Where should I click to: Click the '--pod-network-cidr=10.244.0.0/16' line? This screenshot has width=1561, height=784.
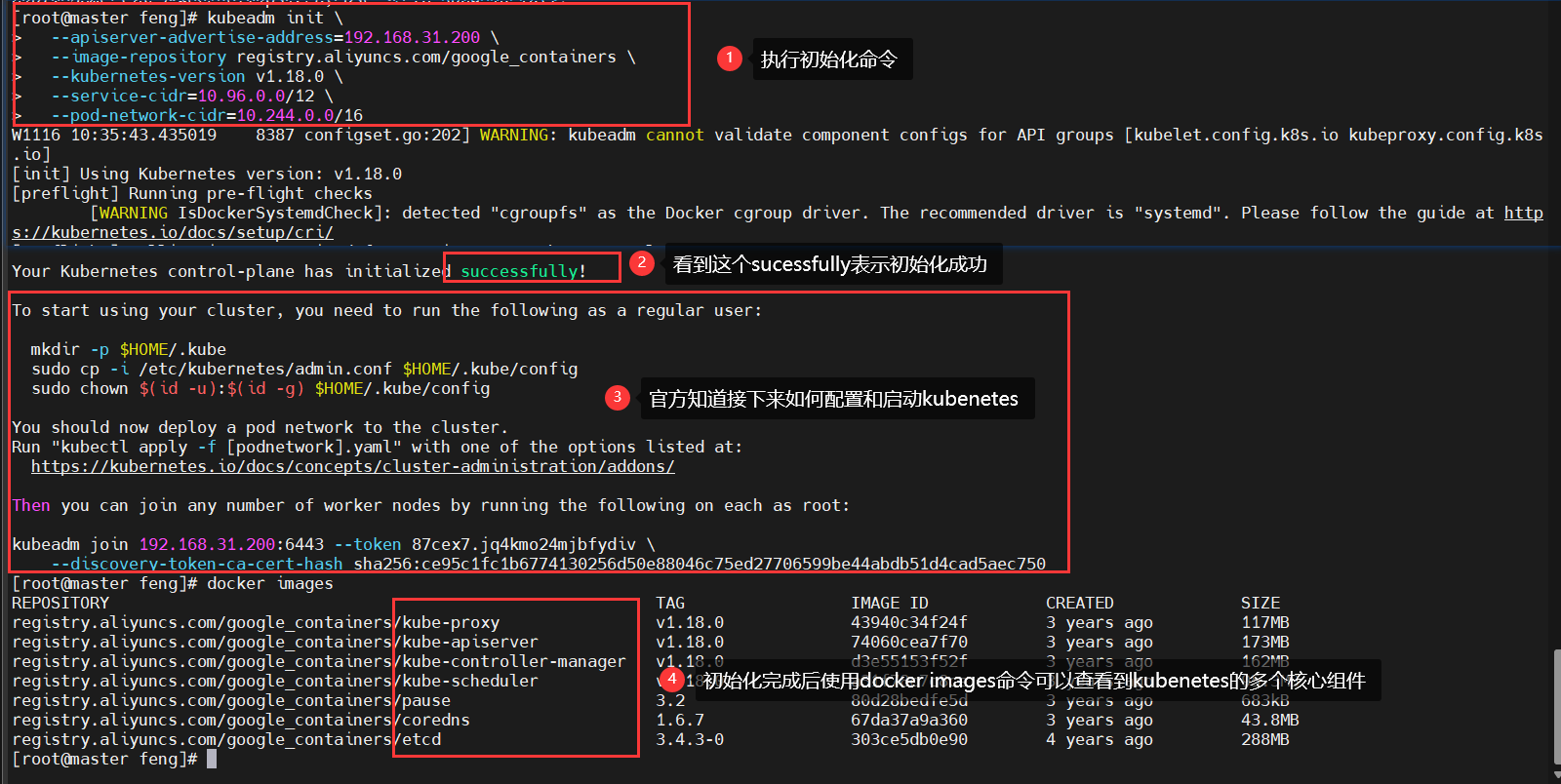point(207,115)
